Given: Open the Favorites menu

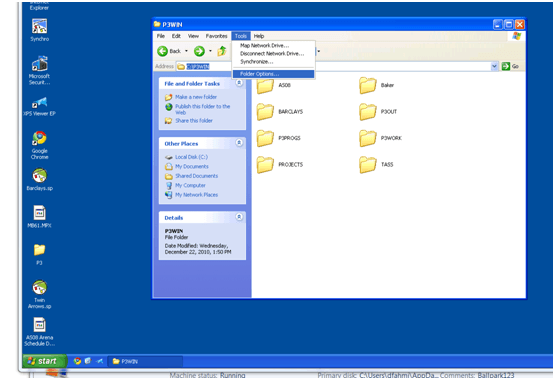Looking at the screenshot, I should tap(216, 36).
